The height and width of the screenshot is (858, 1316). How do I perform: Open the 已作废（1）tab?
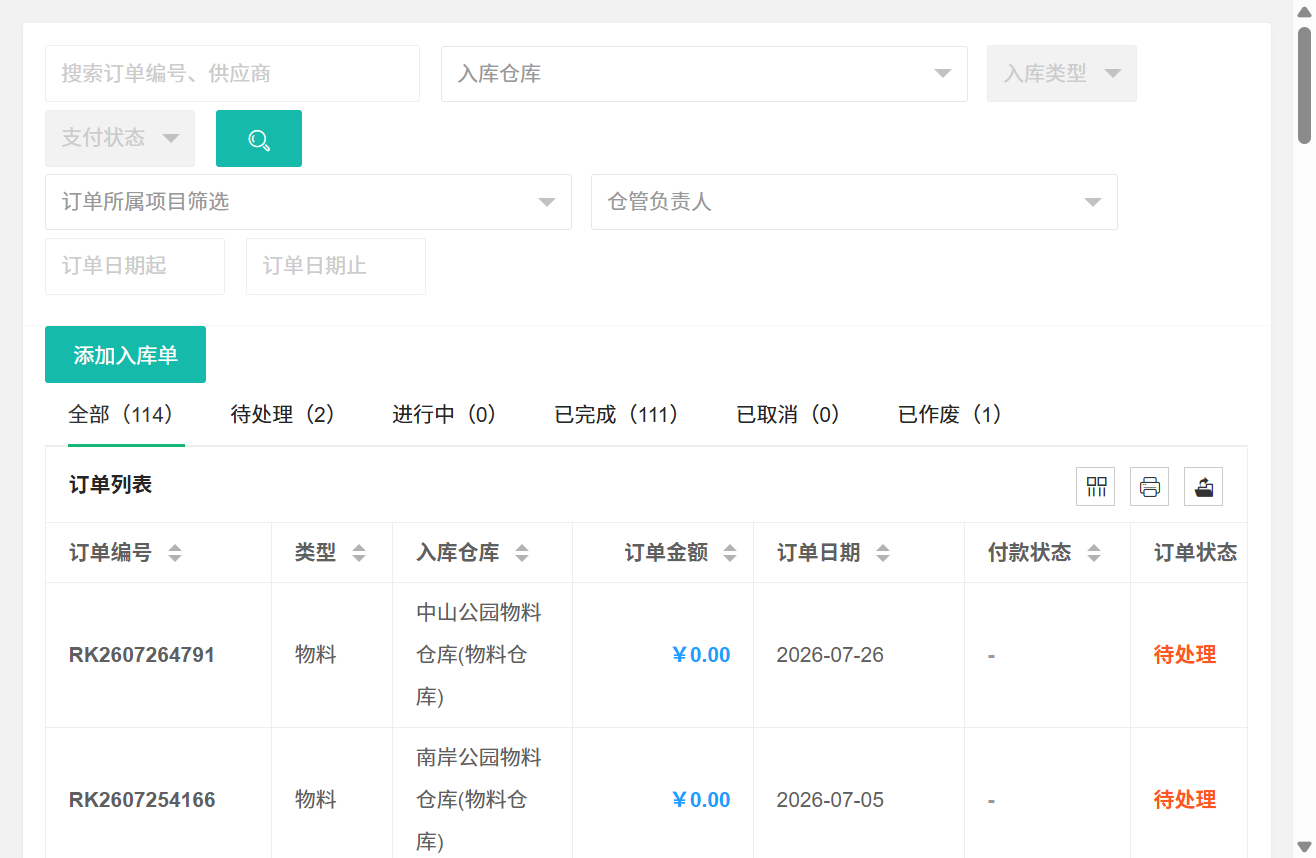coord(955,415)
